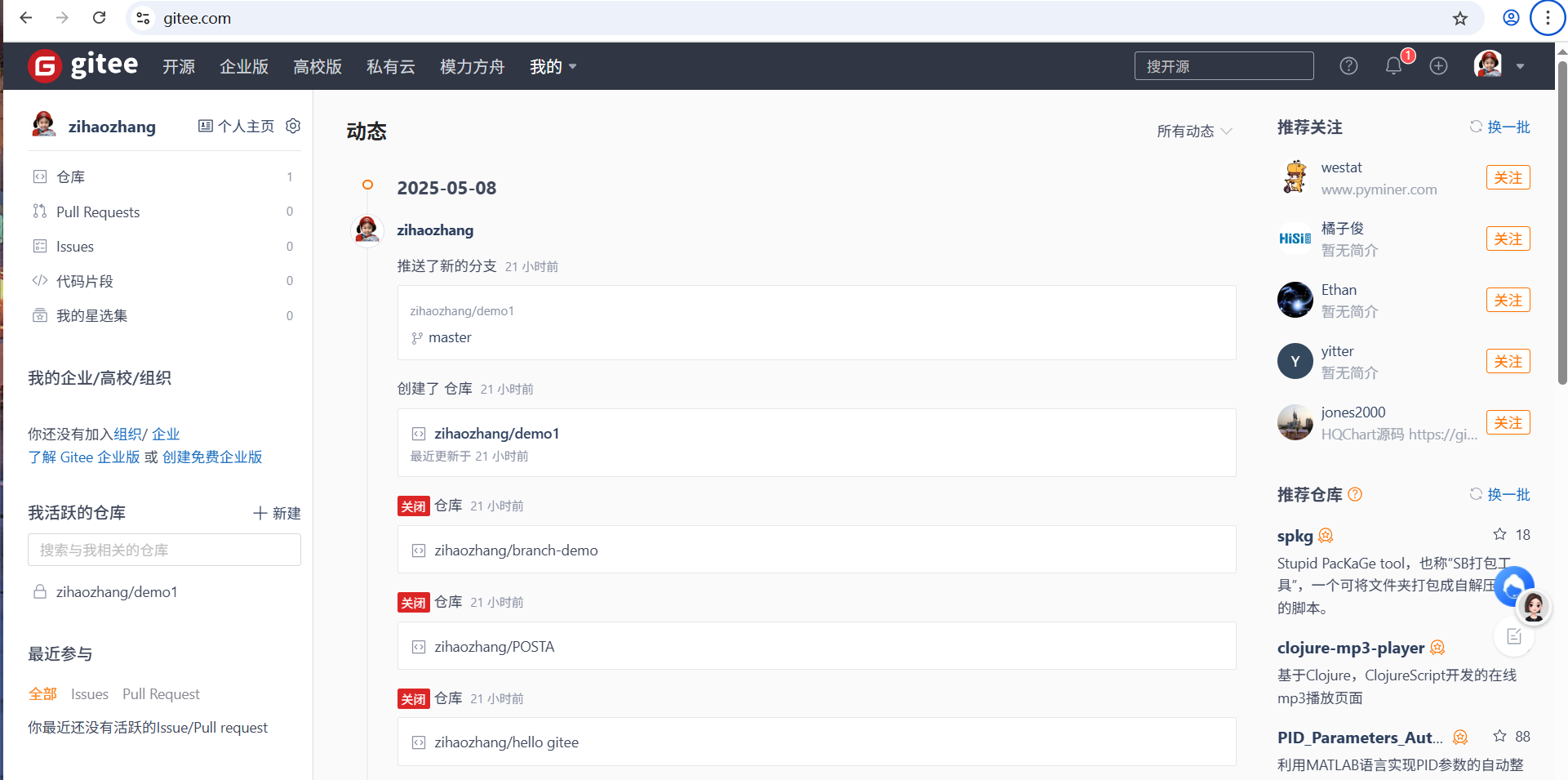Open zihaozhang/demo1 under 创建了 仓库
The width and height of the screenshot is (1568, 780).
point(496,434)
